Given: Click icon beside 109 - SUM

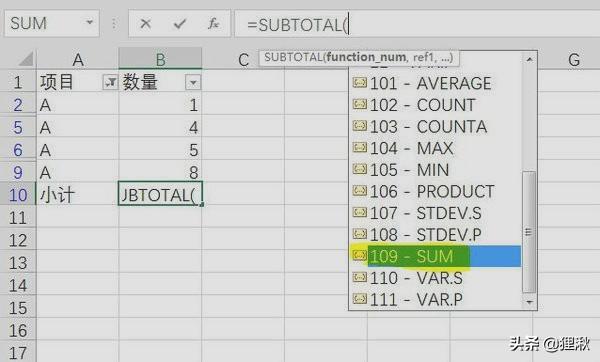Looking at the screenshot, I should (359, 255).
